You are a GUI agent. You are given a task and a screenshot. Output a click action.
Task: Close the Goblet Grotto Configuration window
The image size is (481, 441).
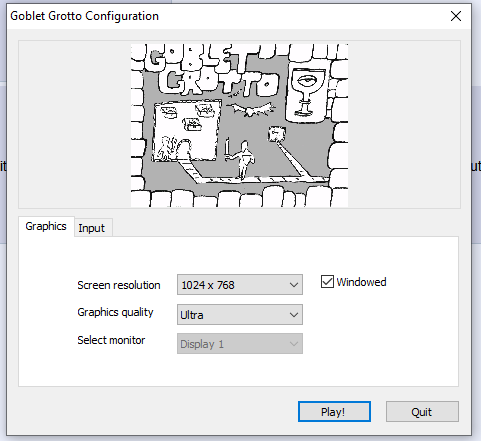[x=456, y=16]
